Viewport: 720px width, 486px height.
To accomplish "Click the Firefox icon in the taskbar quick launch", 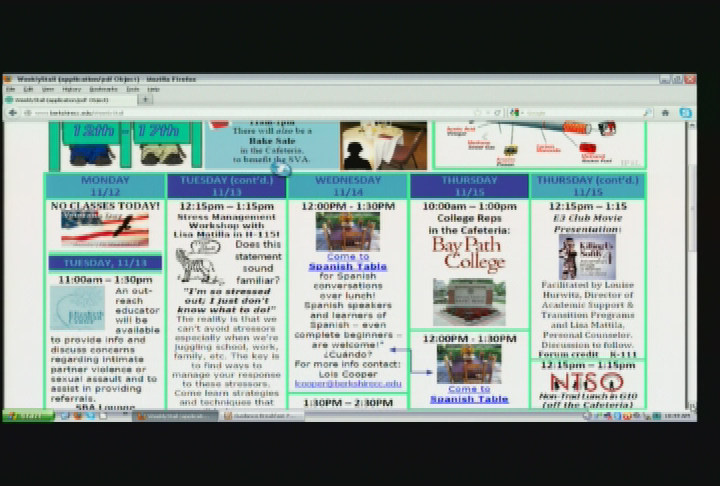I will [x=78, y=416].
